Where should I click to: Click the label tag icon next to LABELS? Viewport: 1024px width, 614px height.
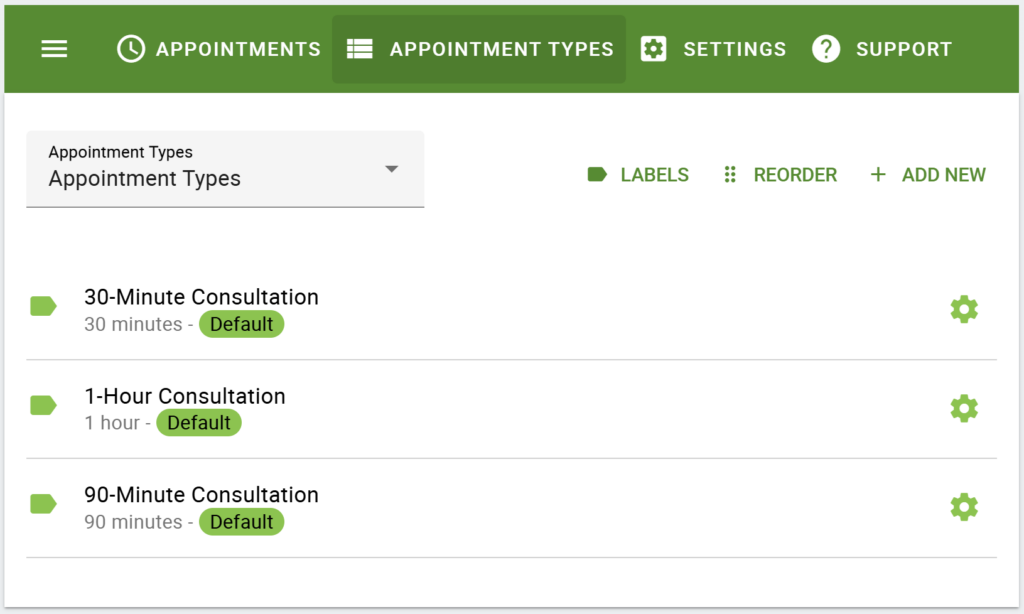pos(597,174)
